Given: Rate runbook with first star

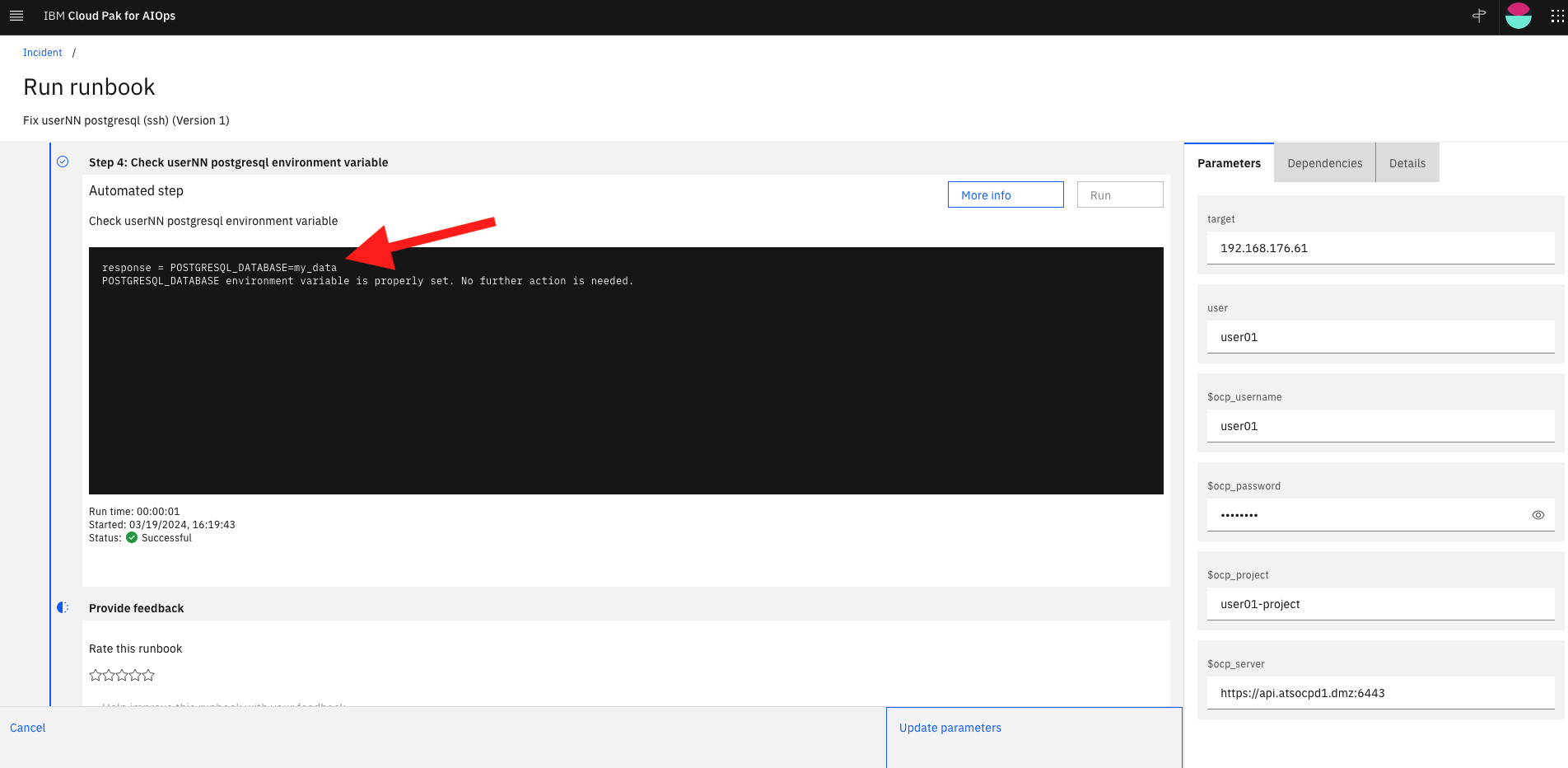Looking at the screenshot, I should pos(96,675).
